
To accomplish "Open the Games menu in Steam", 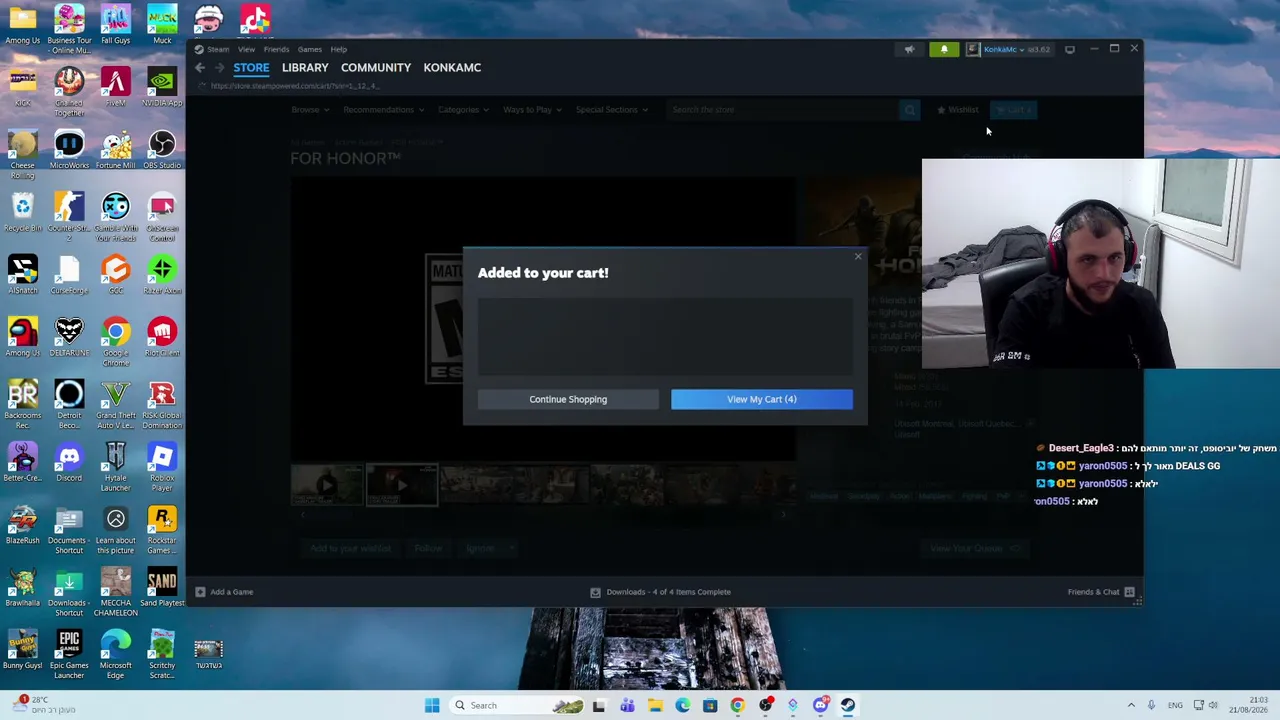I will tap(309, 49).
